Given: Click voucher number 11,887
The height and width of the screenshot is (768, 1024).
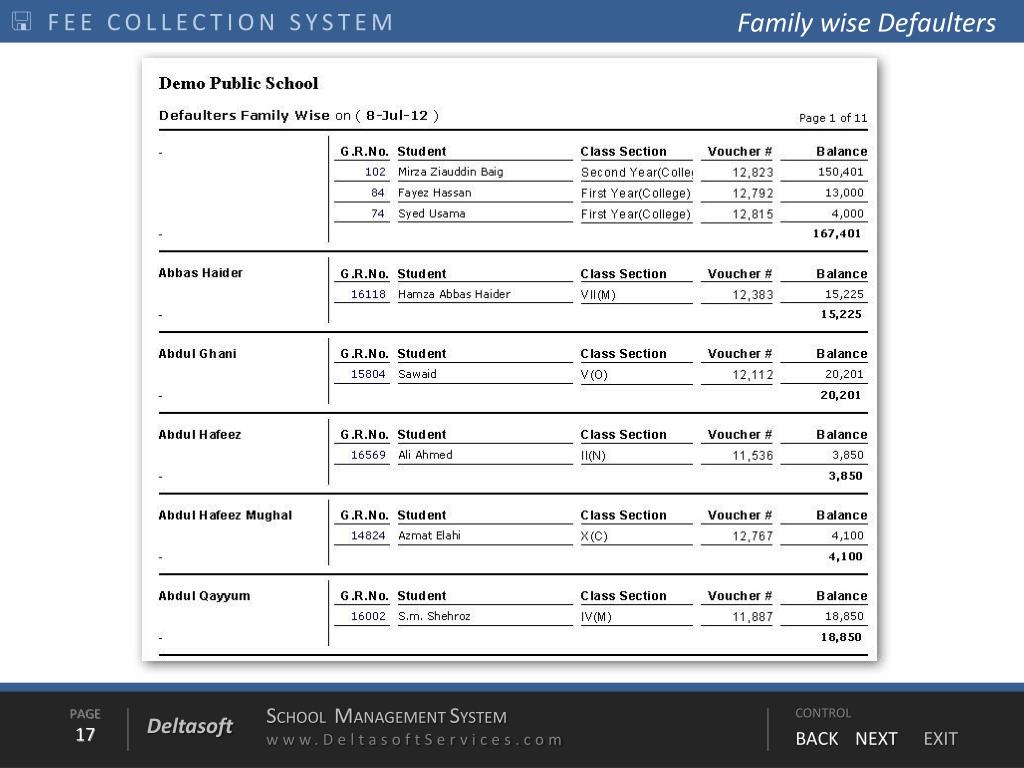Looking at the screenshot, I should pyautogui.click(x=752, y=617).
